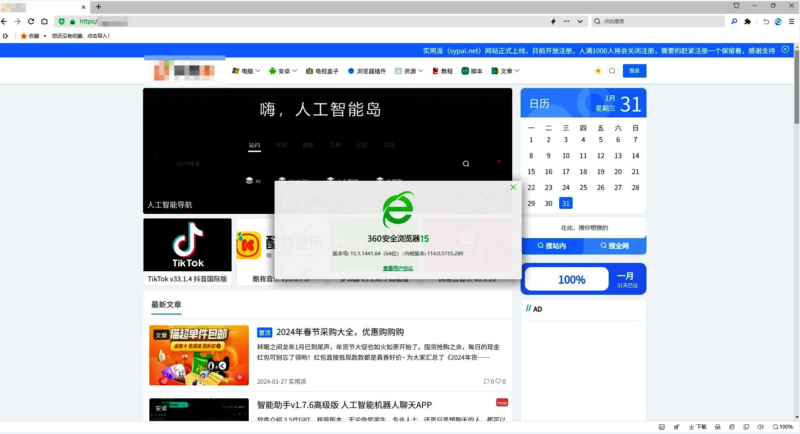Click the lightning speed-mode icon in address bar
Image resolution: width=800 pixels, height=434 pixels.
coord(553,21)
